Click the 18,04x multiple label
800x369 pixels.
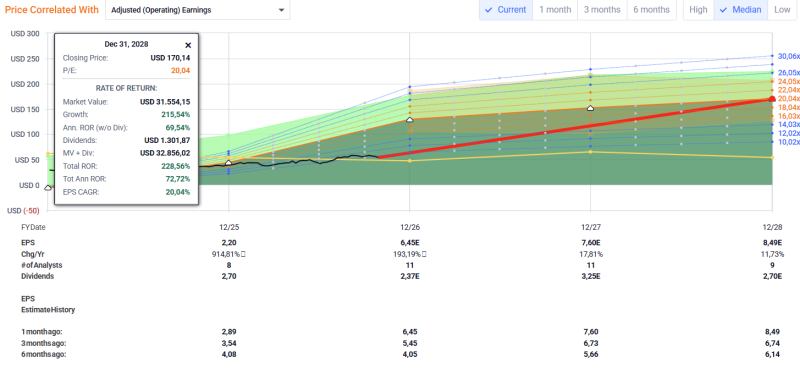pyautogui.click(x=789, y=107)
